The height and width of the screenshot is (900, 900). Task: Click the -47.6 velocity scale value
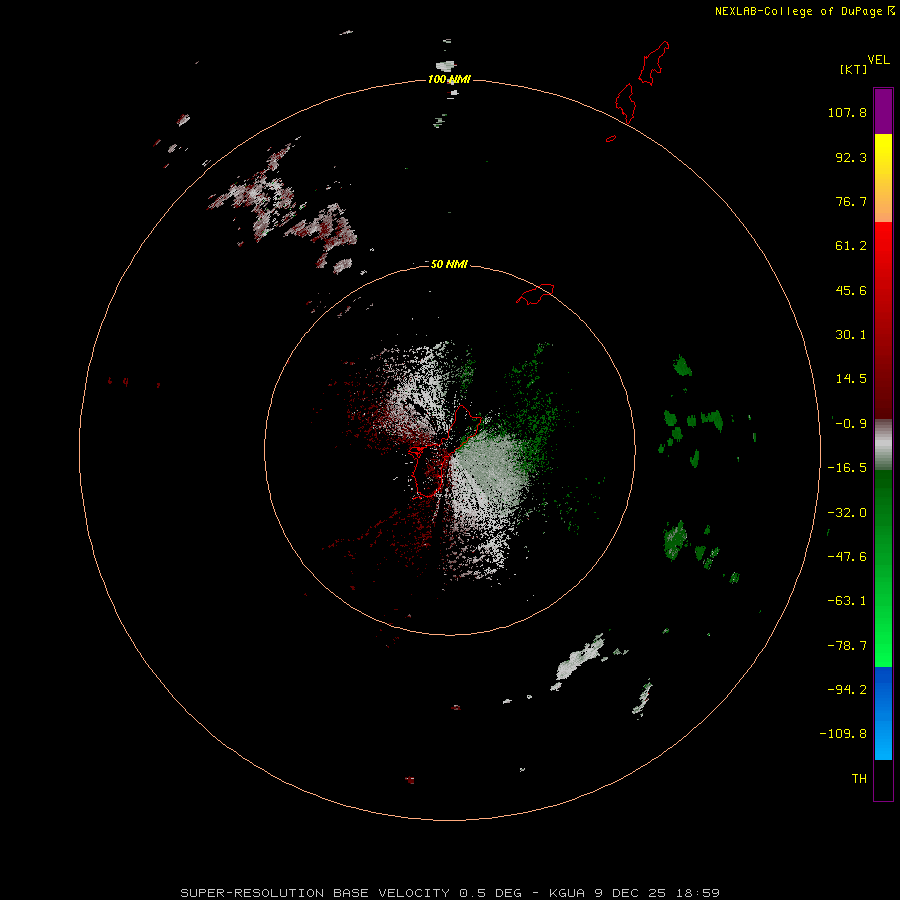point(847,557)
